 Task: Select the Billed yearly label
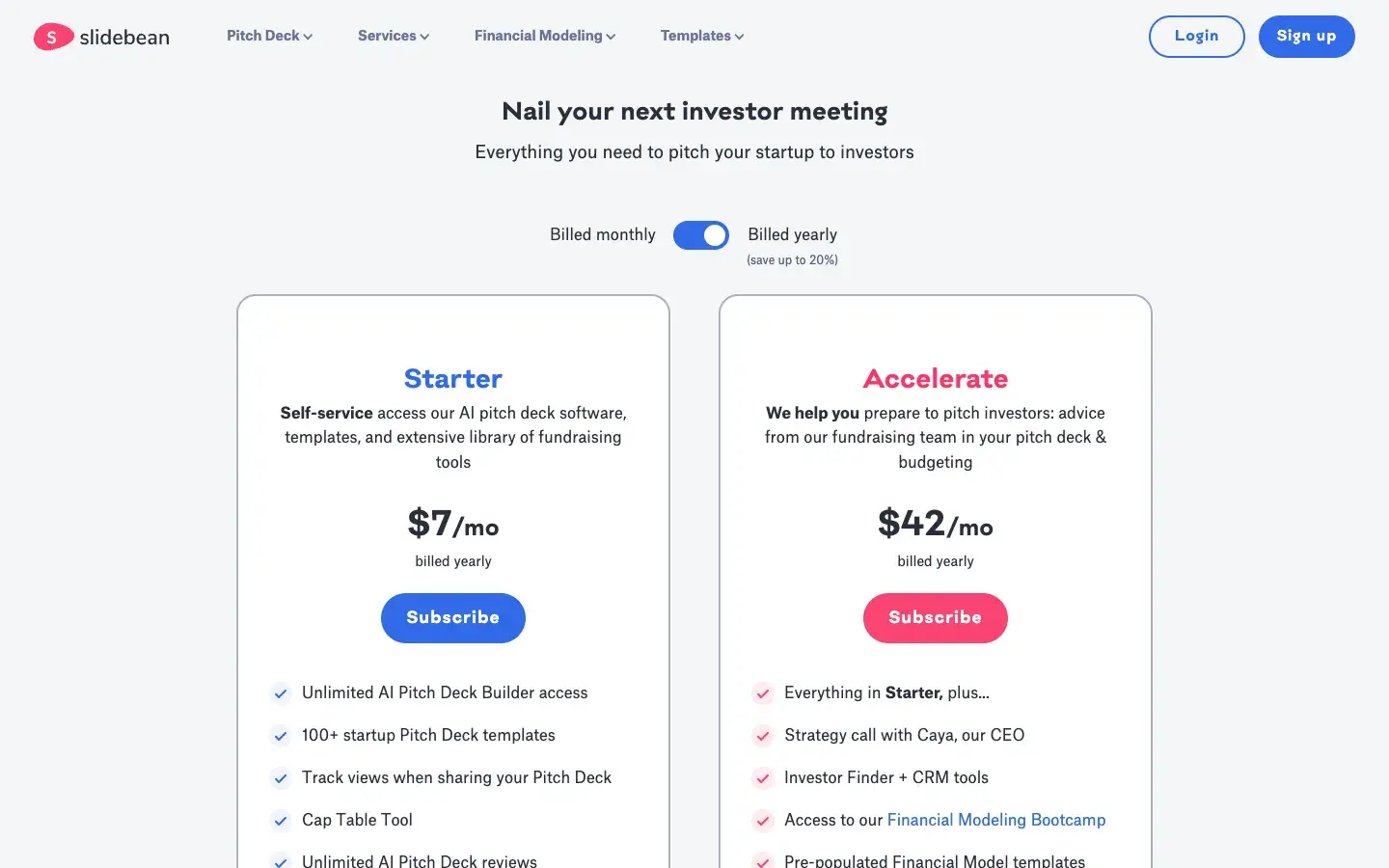pyautogui.click(x=792, y=234)
